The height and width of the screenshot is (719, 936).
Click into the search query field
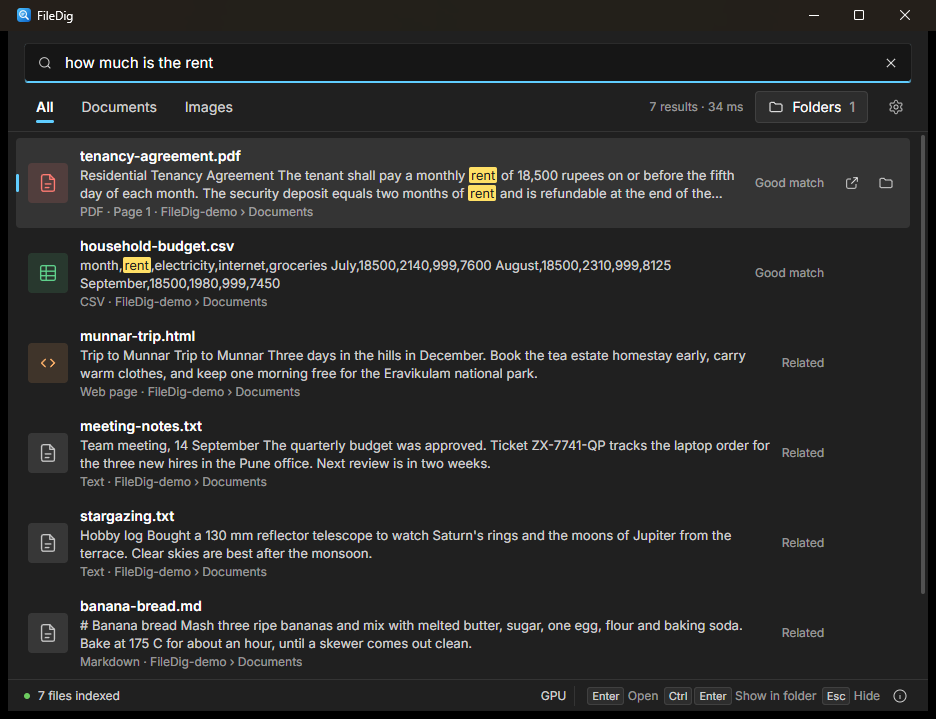(467, 63)
